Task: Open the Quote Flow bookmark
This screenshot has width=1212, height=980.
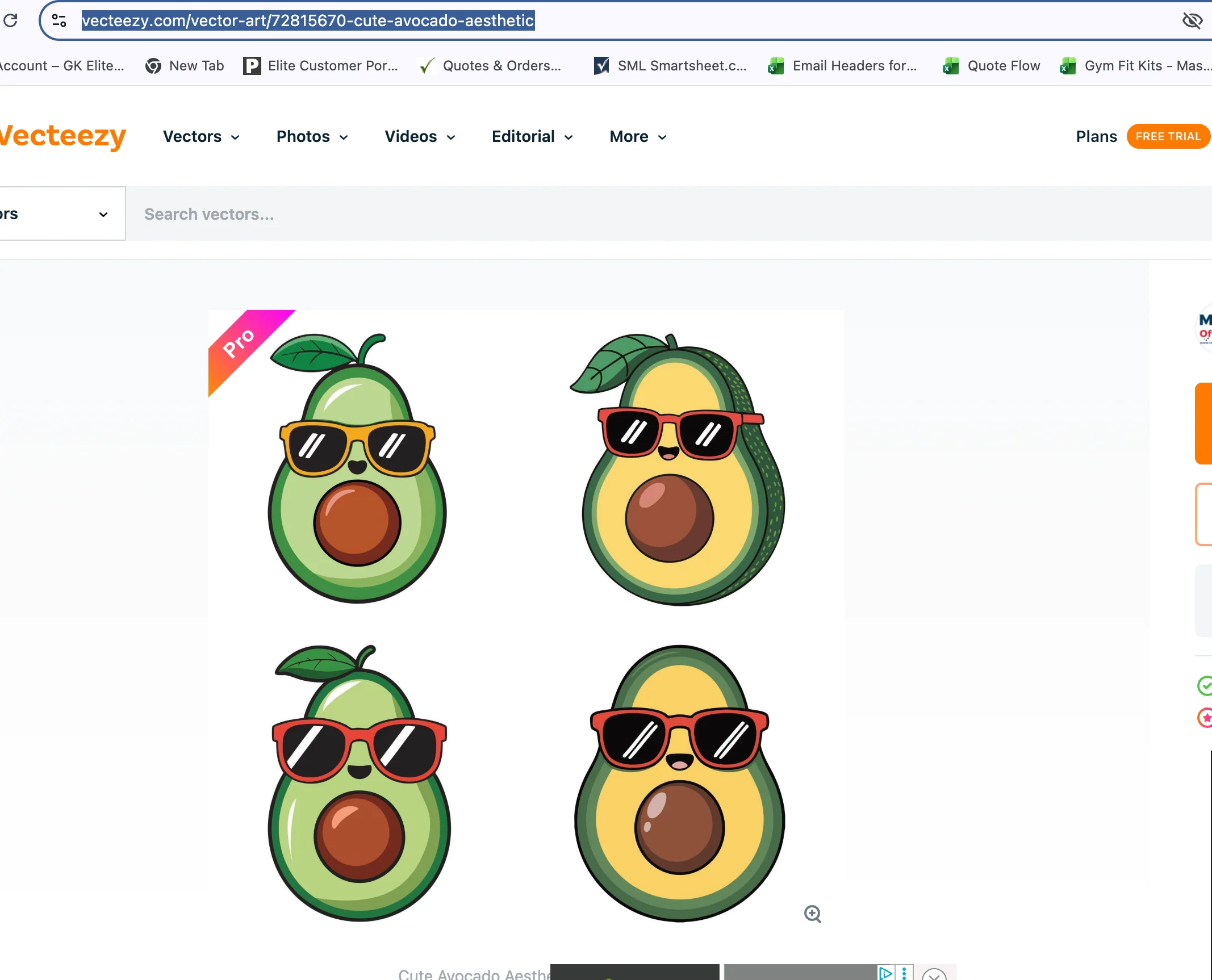Action: pyautogui.click(x=992, y=66)
